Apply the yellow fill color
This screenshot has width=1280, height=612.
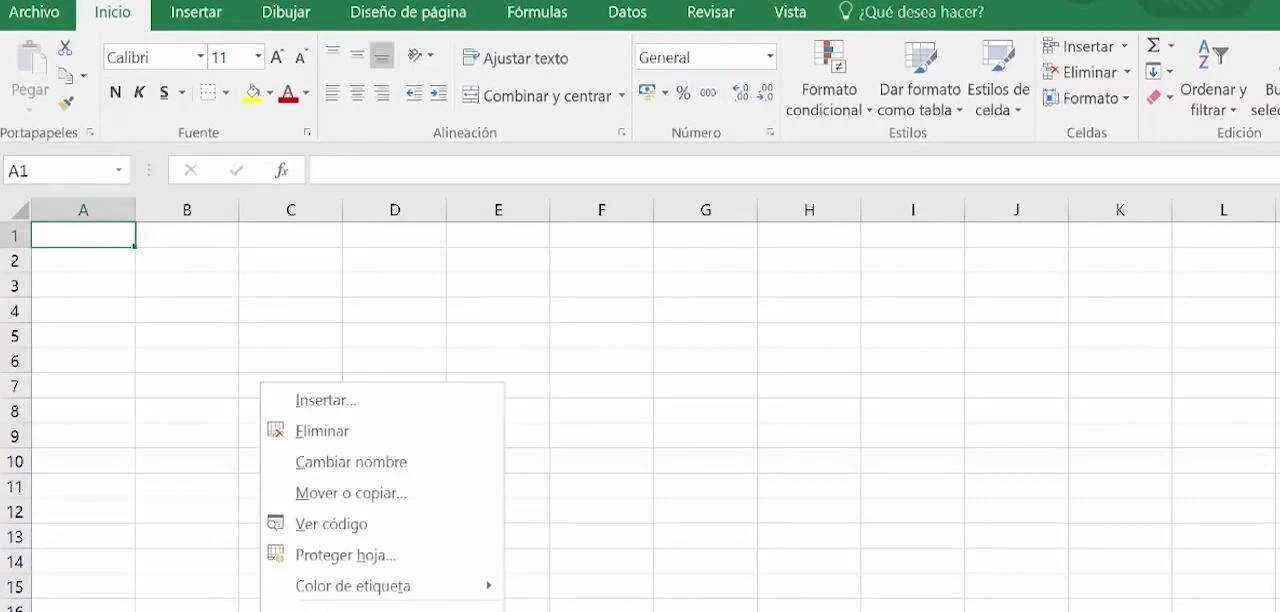coord(253,94)
